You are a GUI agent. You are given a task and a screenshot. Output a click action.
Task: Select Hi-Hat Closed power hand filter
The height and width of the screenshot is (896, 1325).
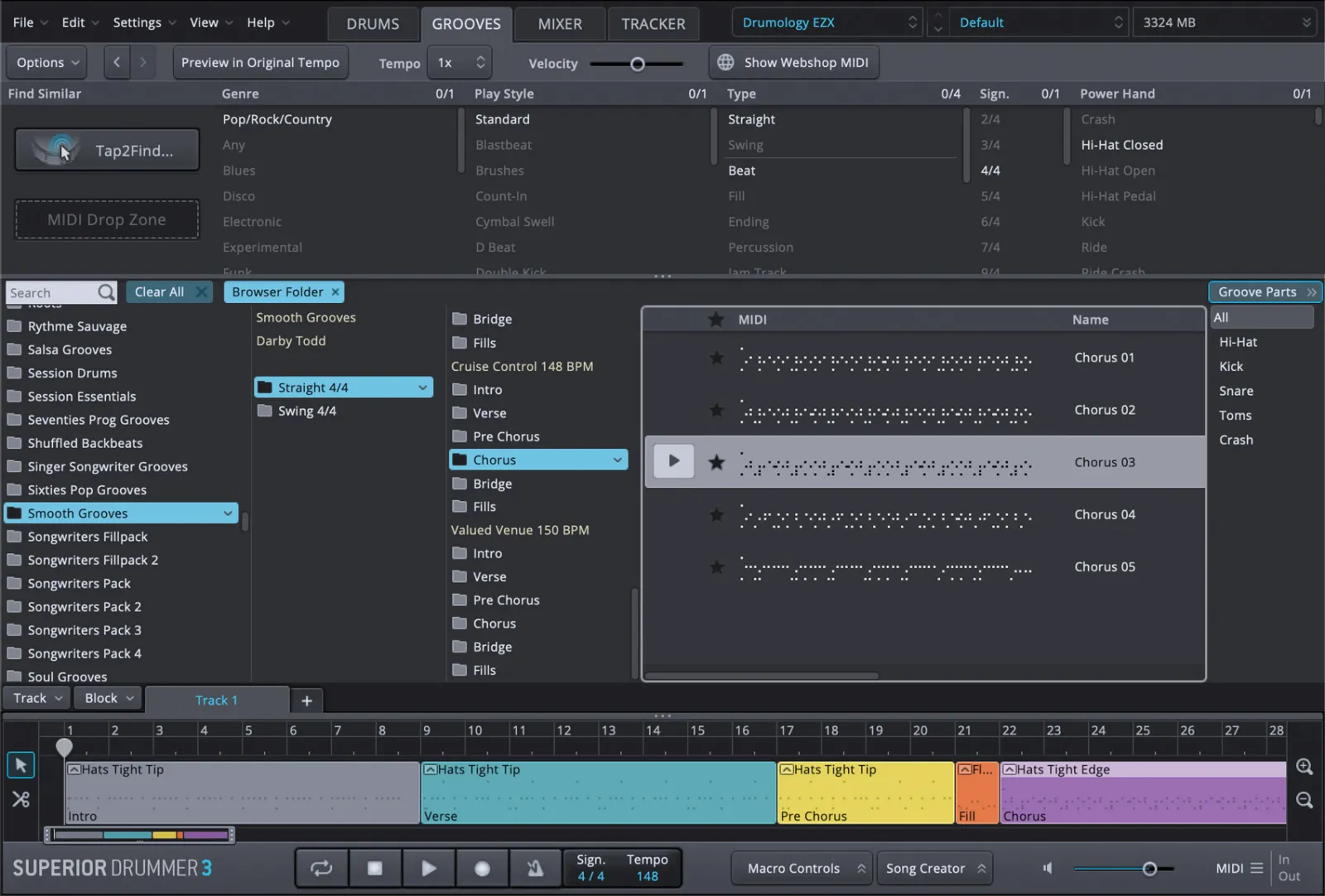(1121, 145)
